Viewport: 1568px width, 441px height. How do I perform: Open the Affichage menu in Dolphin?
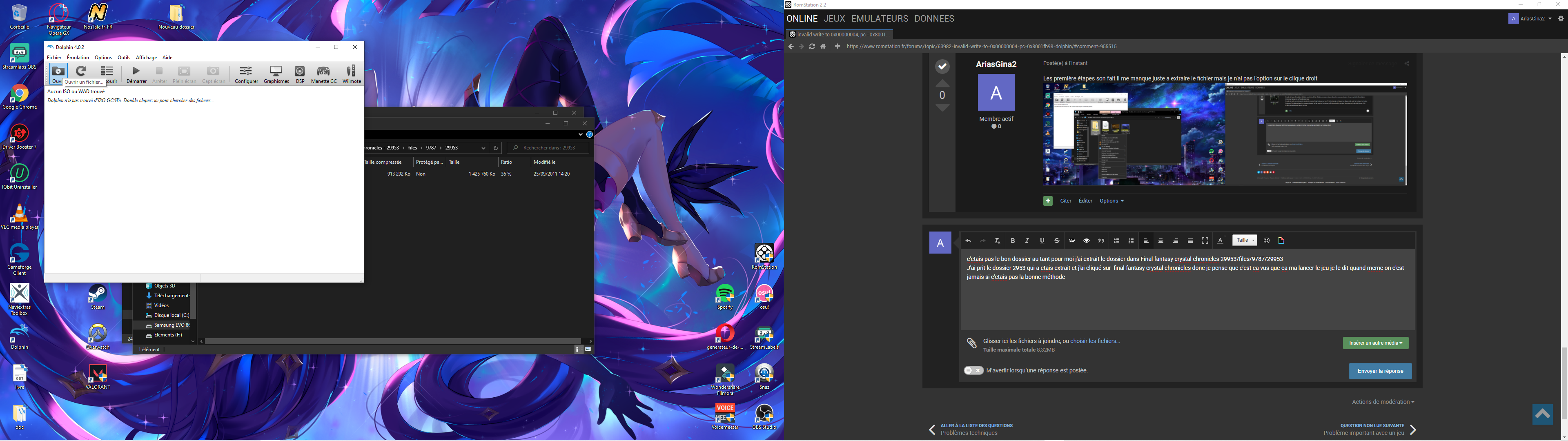[x=146, y=58]
